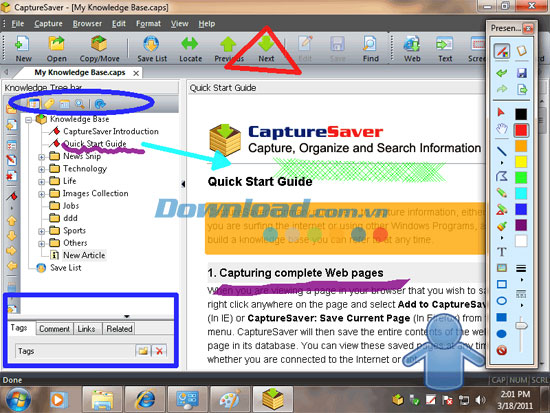The image size is (550, 413).
Task: Open the Capture menu
Action: (x=48, y=24)
